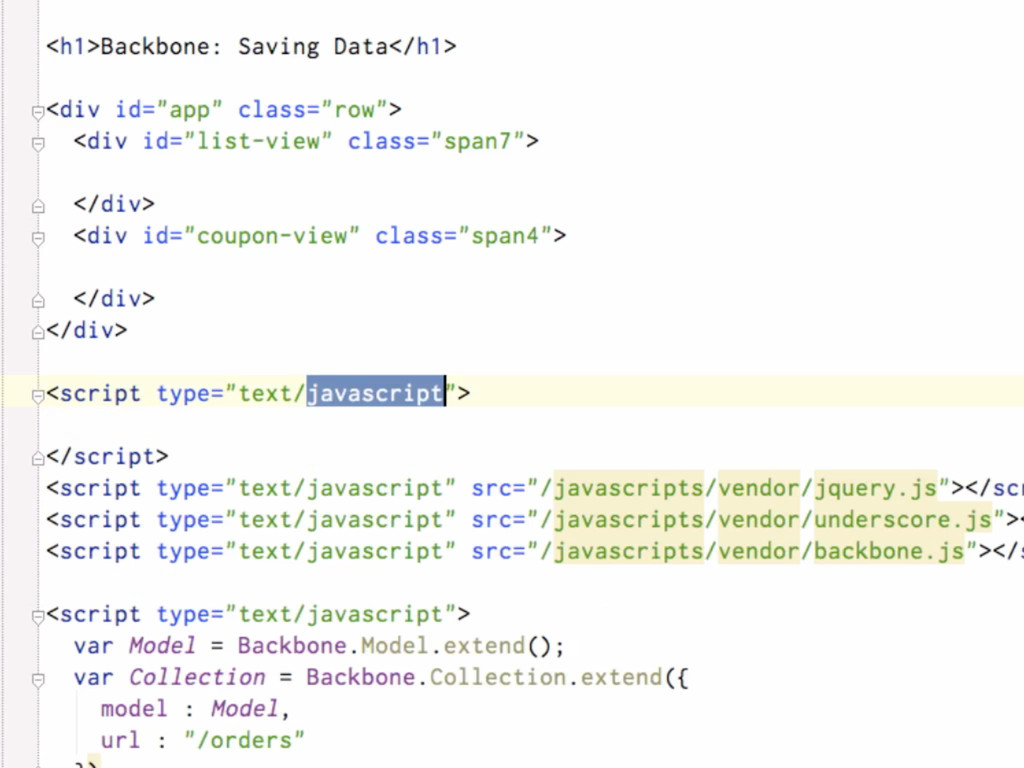Fold at the list-view closing div marker
1024x768 pixels.
(38, 206)
